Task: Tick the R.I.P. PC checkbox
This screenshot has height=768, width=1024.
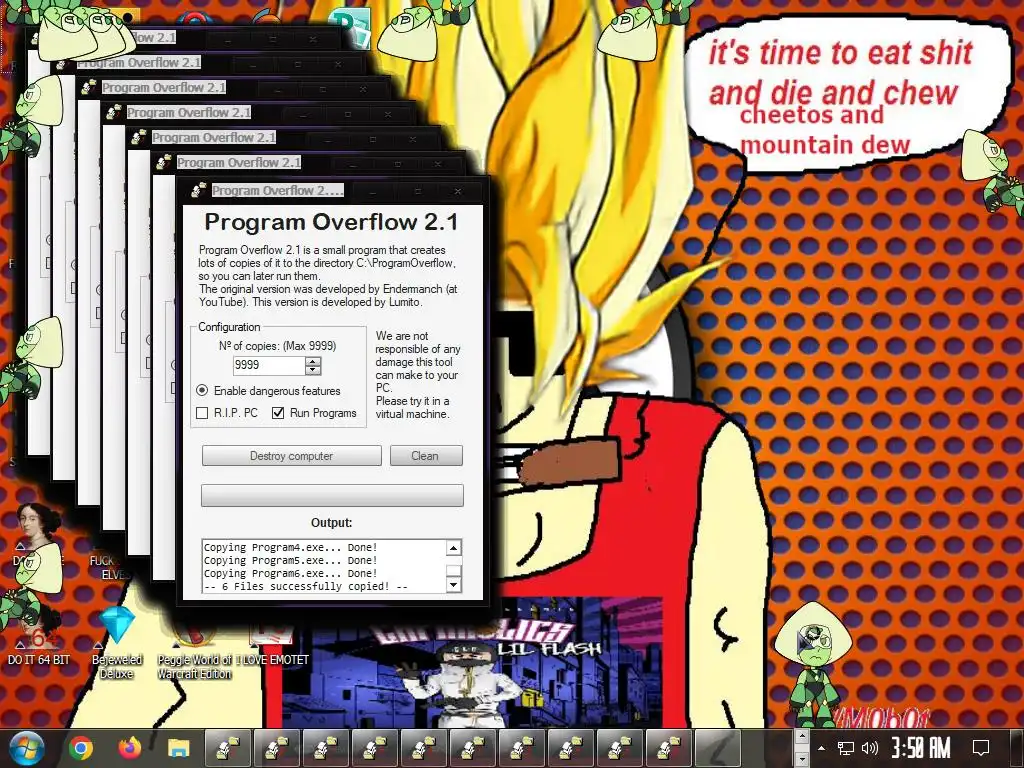Action: click(202, 413)
